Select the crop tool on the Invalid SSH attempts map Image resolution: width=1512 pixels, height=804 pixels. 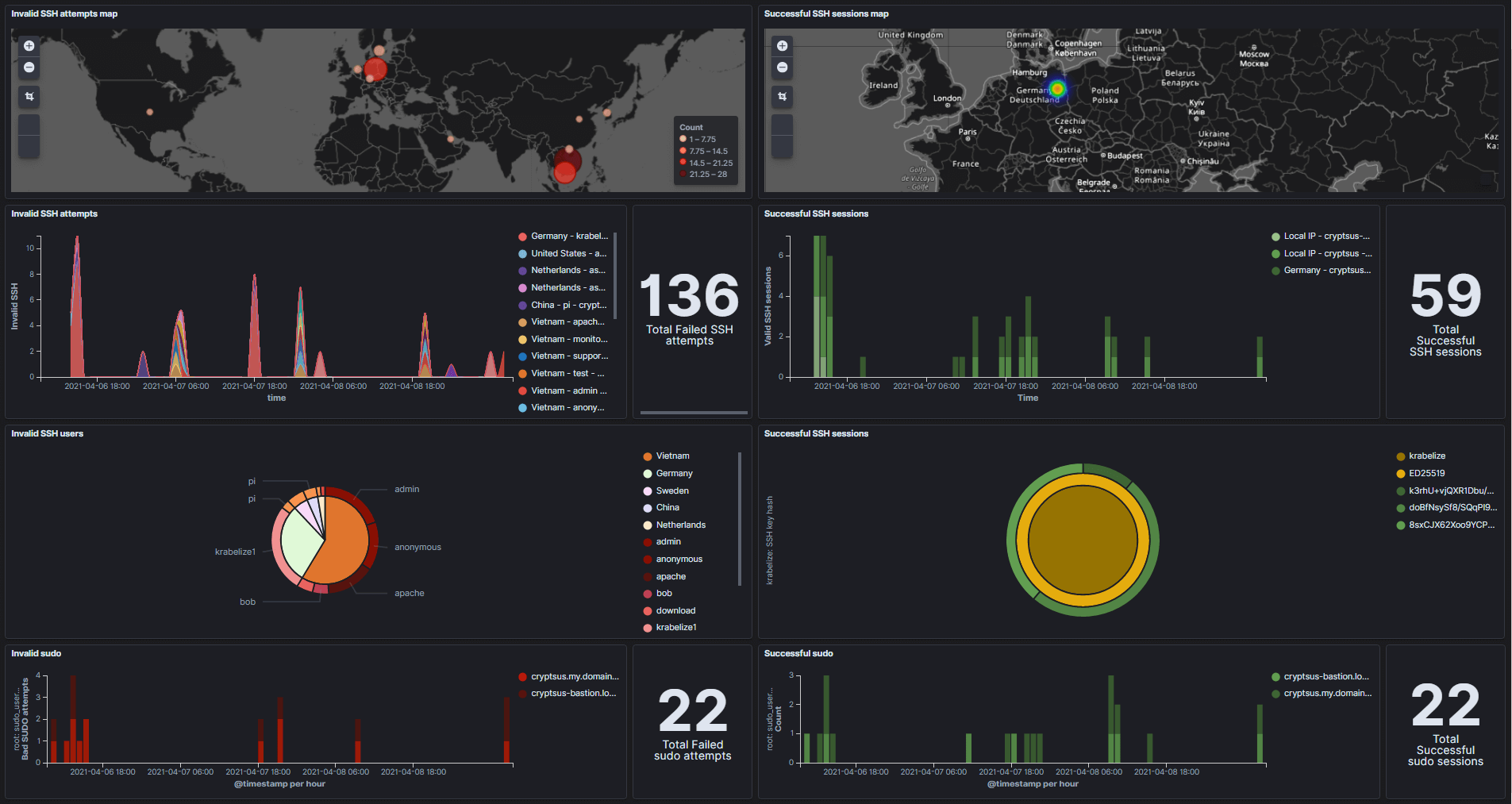pyautogui.click(x=29, y=97)
